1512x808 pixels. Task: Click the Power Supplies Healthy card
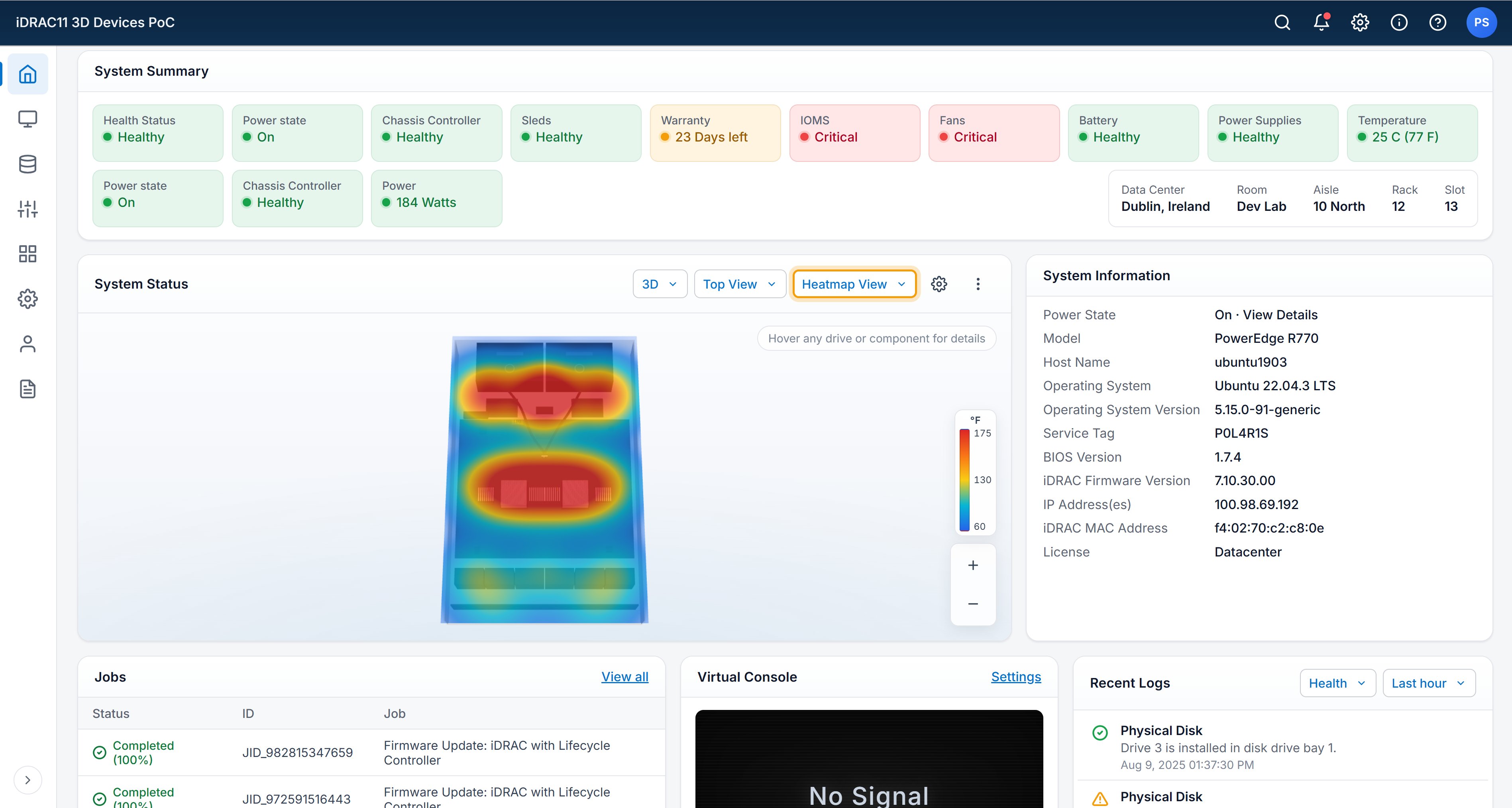(1272, 133)
